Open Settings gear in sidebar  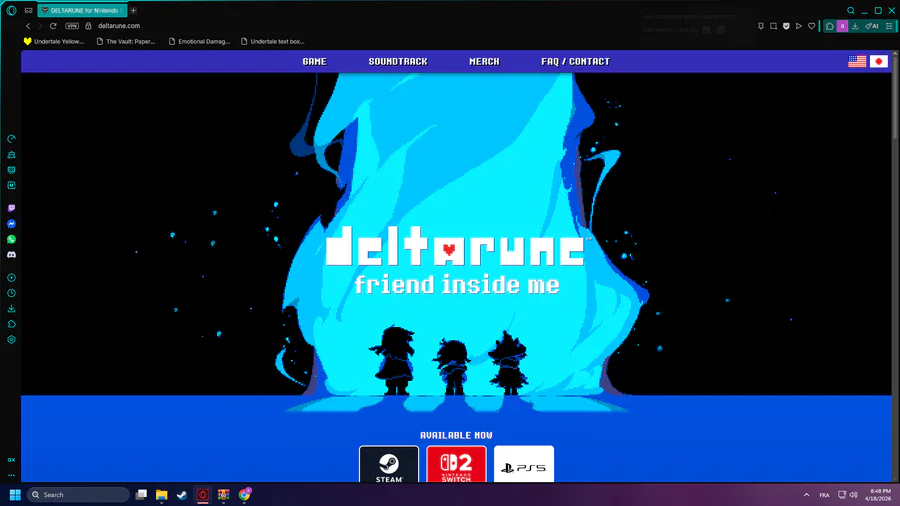coord(11,340)
